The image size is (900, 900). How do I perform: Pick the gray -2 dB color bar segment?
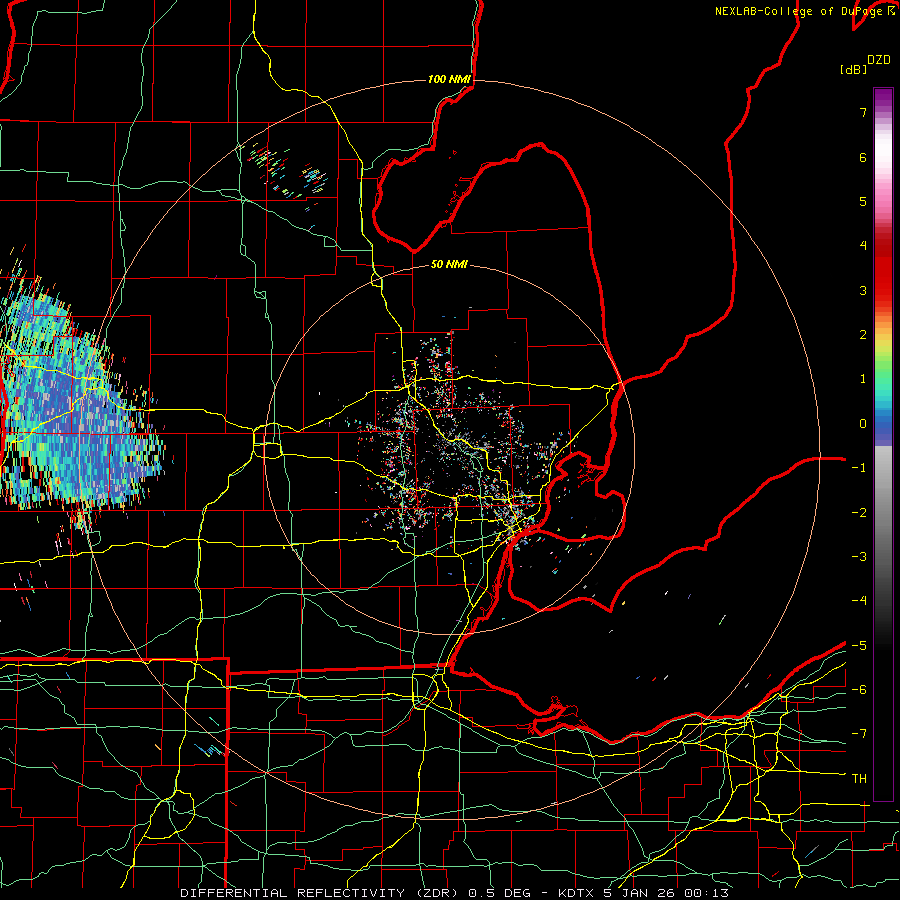point(883,513)
